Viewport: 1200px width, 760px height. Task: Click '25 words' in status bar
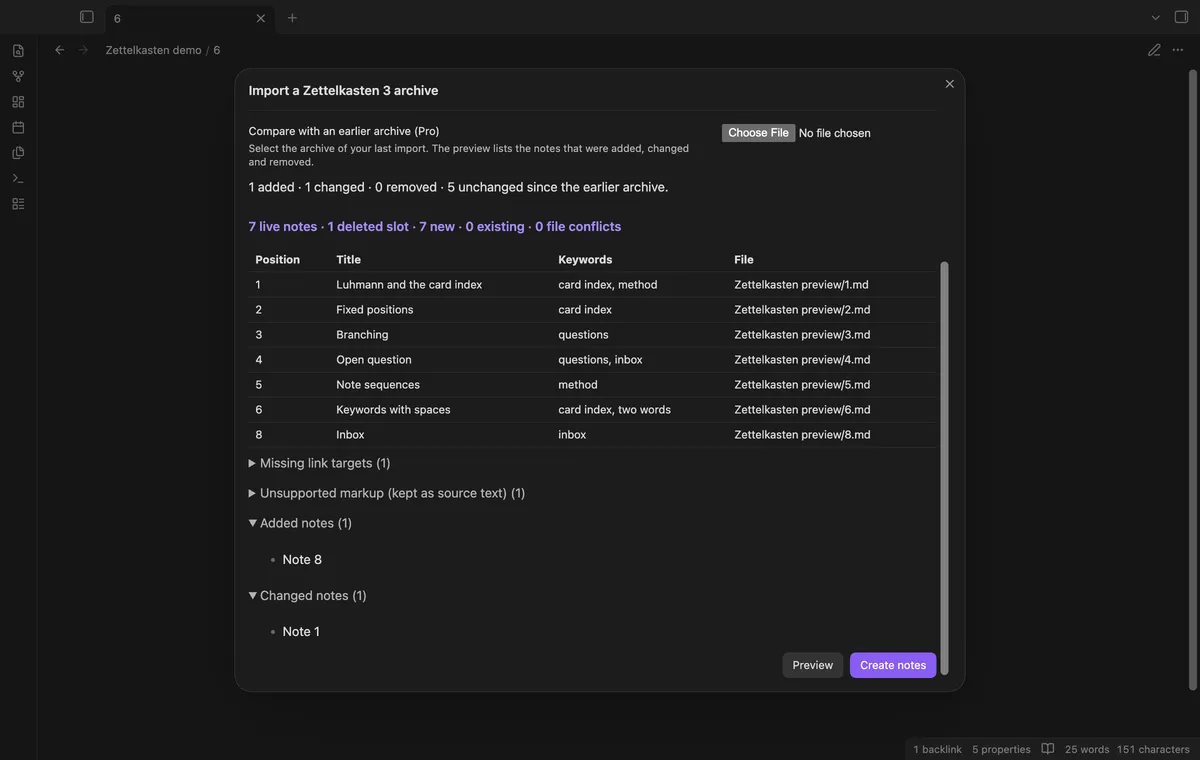point(1087,749)
